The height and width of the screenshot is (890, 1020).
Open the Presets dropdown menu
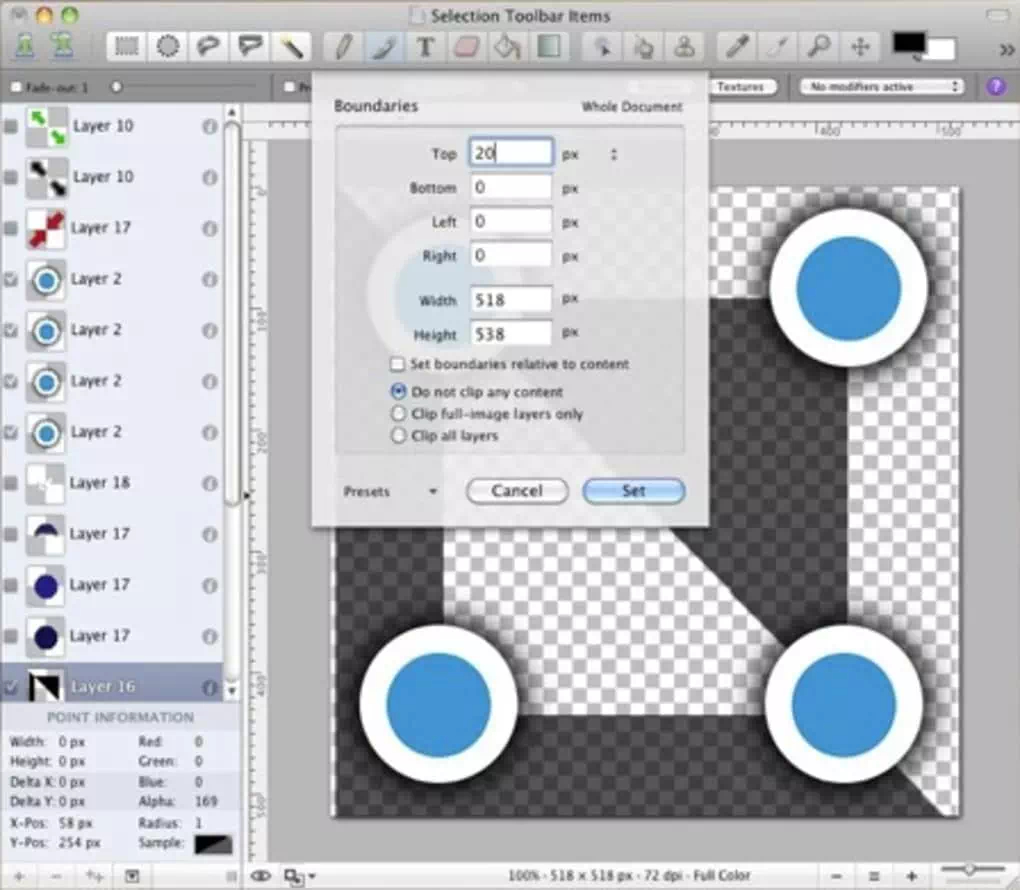[x=390, y=492]
